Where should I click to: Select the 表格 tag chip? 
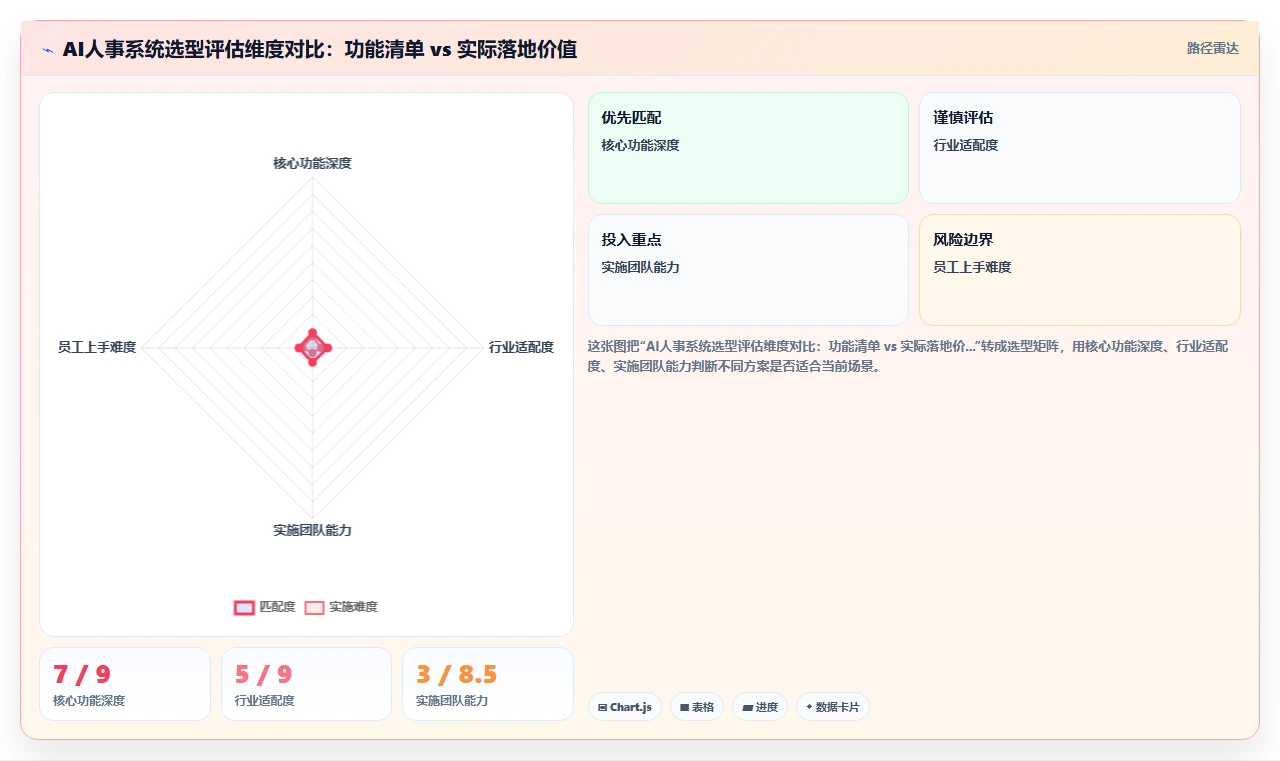pyautogui.click(x=697, y=707)
